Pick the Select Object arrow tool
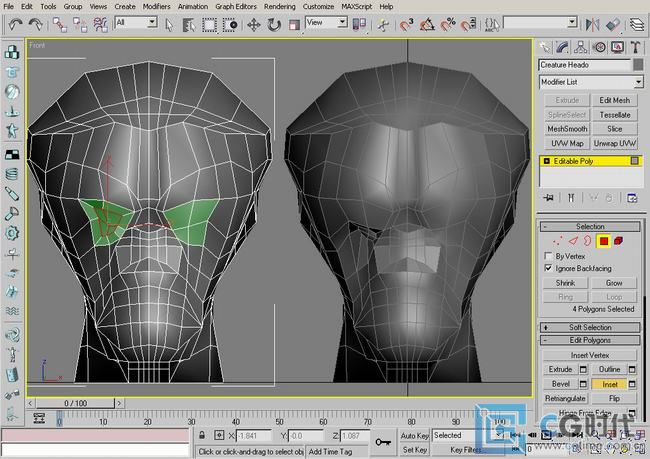This screenshot has height=459, width=650. [x=169, y=25]
